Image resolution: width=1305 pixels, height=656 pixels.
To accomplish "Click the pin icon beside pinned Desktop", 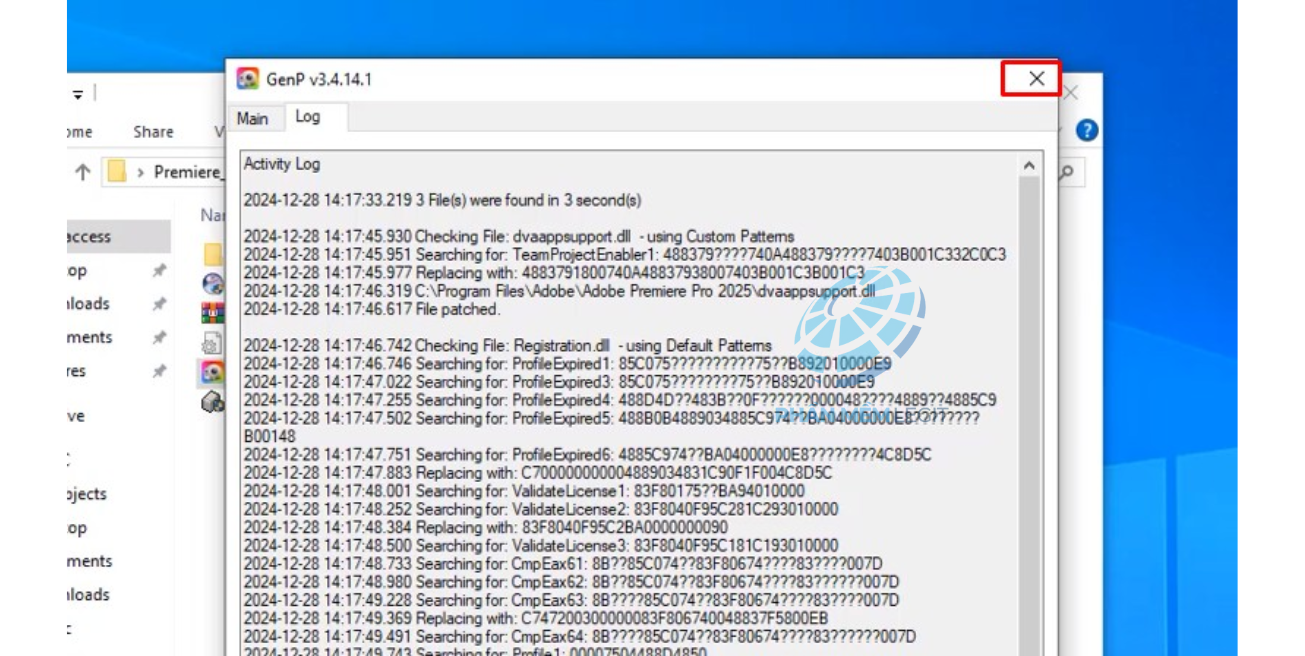I will pos(158,271).
